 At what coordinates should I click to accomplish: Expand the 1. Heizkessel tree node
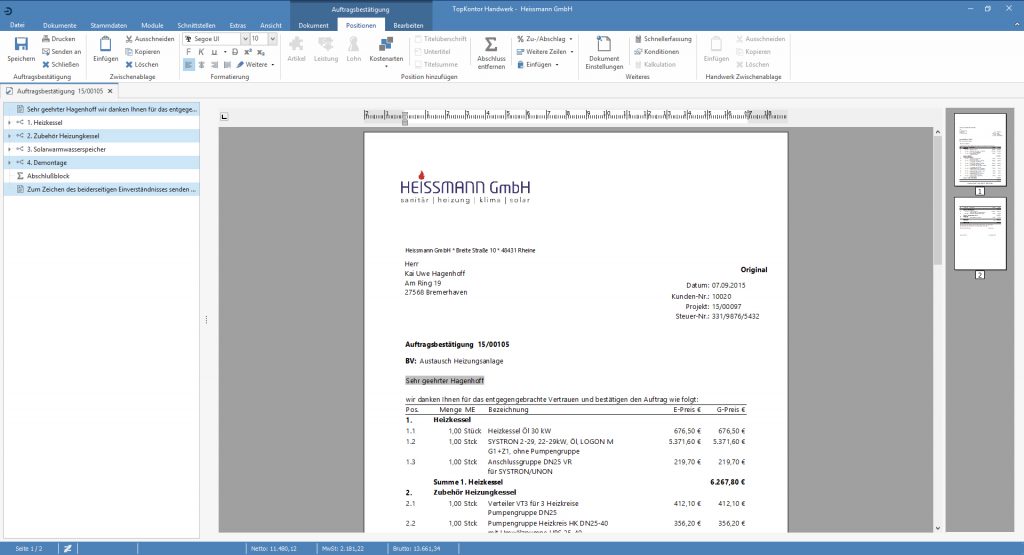coord(9,123)
